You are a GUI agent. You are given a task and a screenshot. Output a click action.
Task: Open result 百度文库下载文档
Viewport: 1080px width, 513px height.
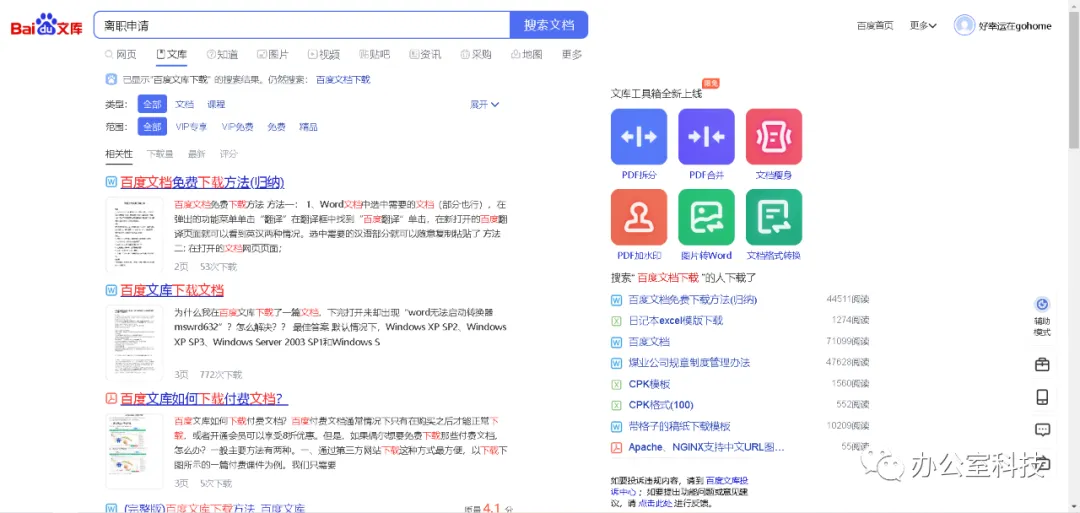[172, 290]
